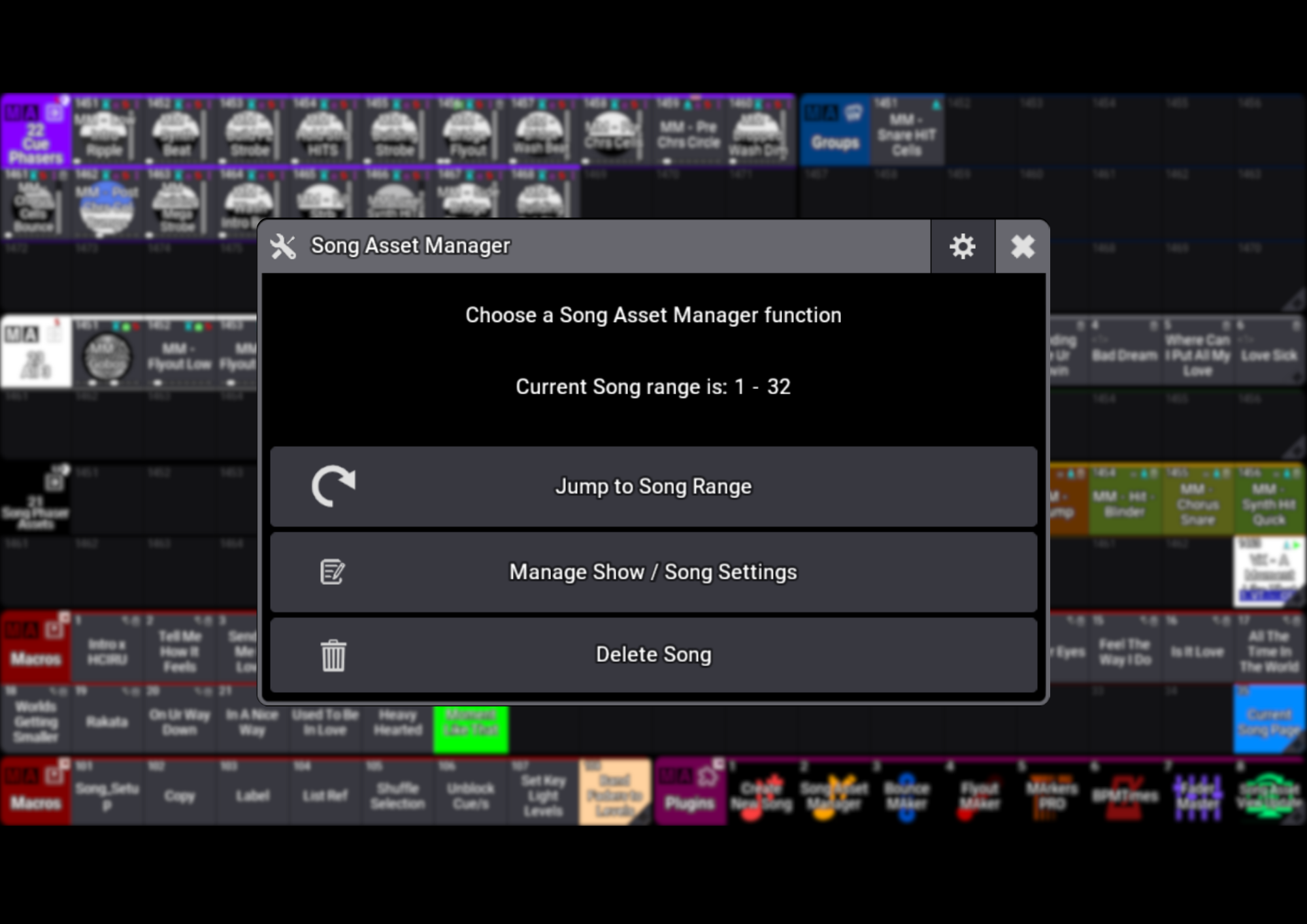Click the wrench icon in dialog title

click(x=283, y=246)
